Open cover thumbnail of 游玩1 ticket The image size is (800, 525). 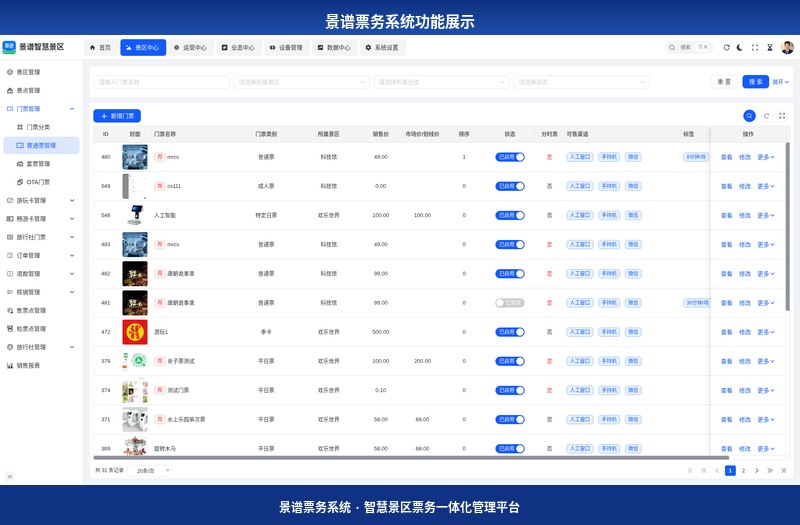click(135, 332)
